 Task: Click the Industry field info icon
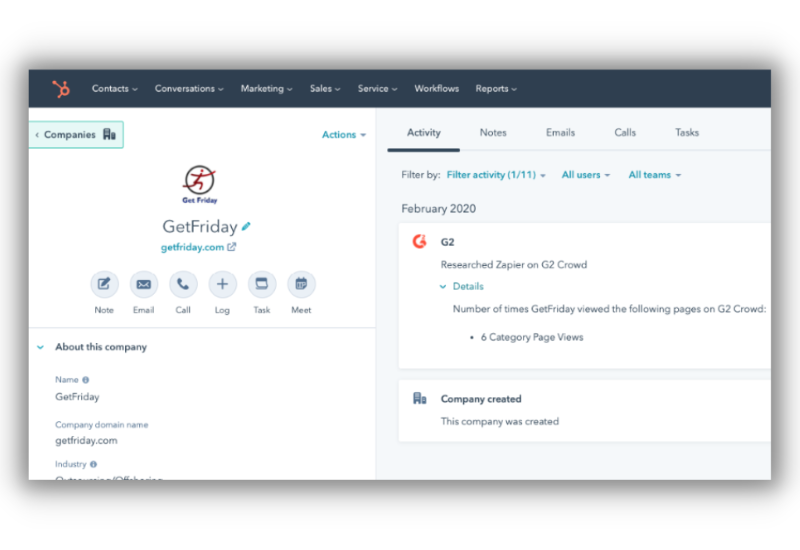(93, 464)
